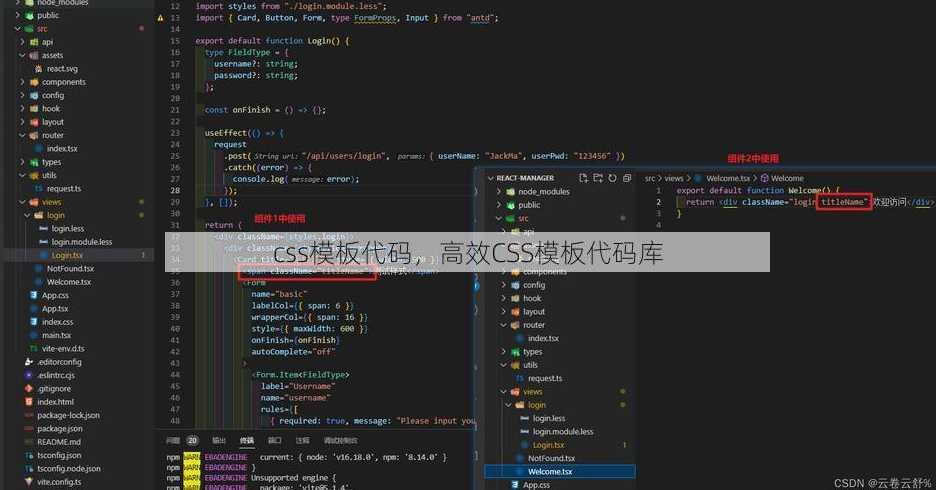Viewport: 936px width, 490px height.
Task: Open the 问题 (Problems) panel tab
Action: click(x=173, y=440)
